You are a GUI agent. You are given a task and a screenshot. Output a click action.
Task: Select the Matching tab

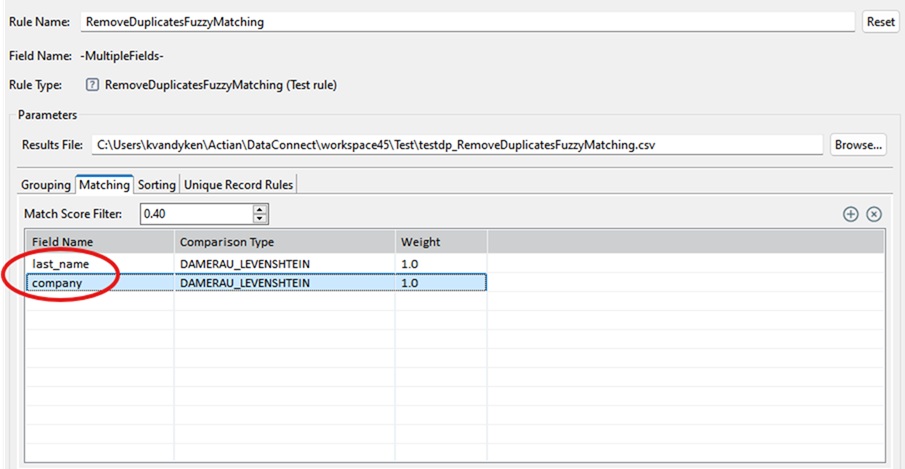tap(105, 185)
